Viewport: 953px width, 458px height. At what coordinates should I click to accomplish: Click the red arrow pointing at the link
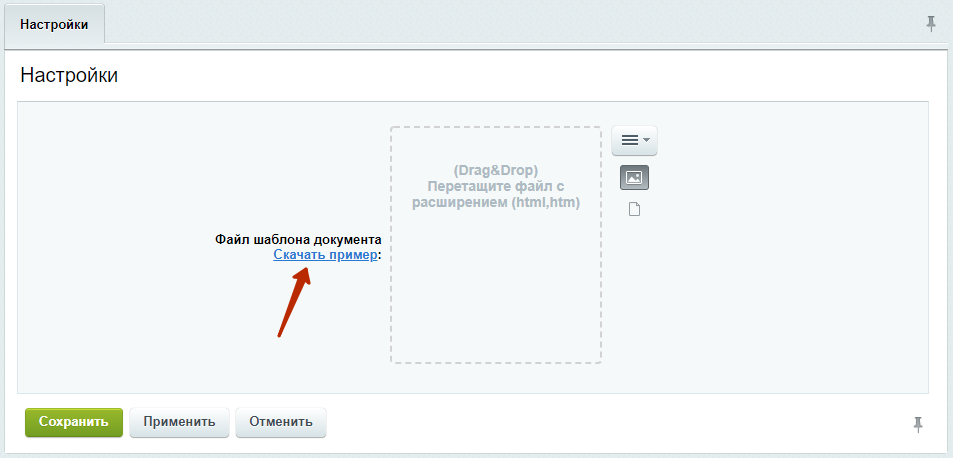coord(294,302)
